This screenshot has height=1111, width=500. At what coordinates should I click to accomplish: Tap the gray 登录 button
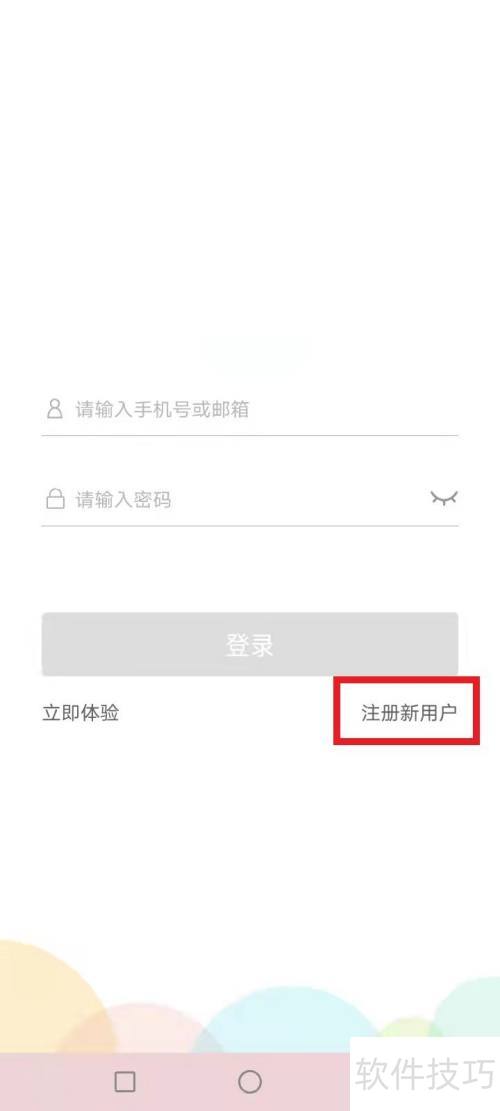pos(249,644)
